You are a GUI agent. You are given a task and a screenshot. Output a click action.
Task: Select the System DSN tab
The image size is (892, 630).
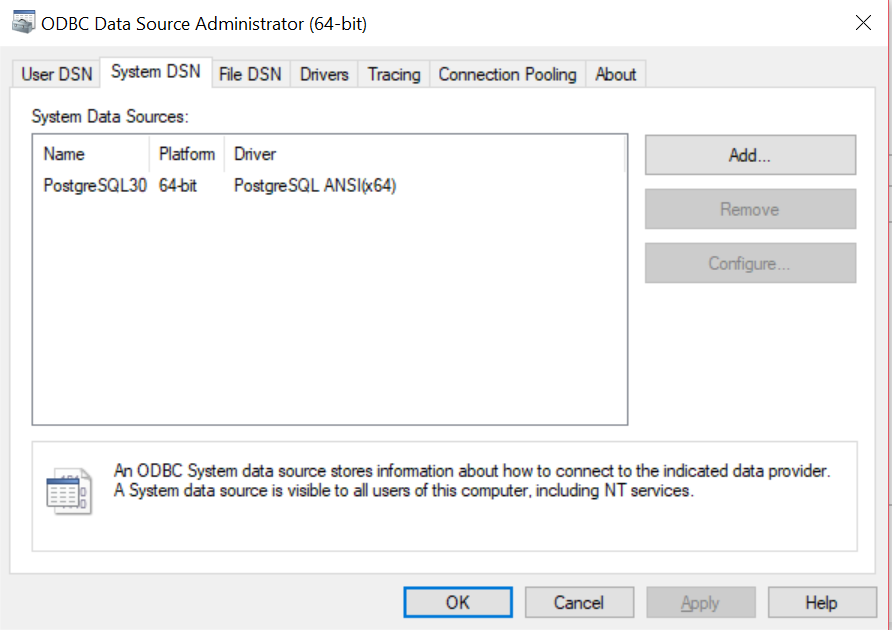156,72
